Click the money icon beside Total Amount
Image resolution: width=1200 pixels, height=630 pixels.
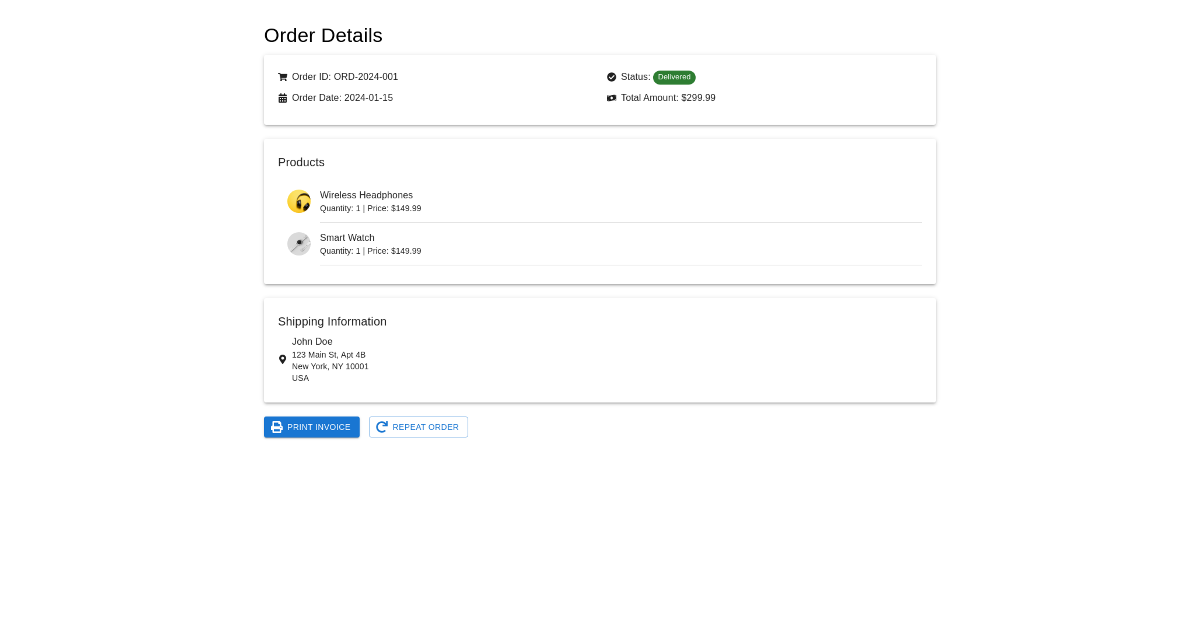[612, 98]
